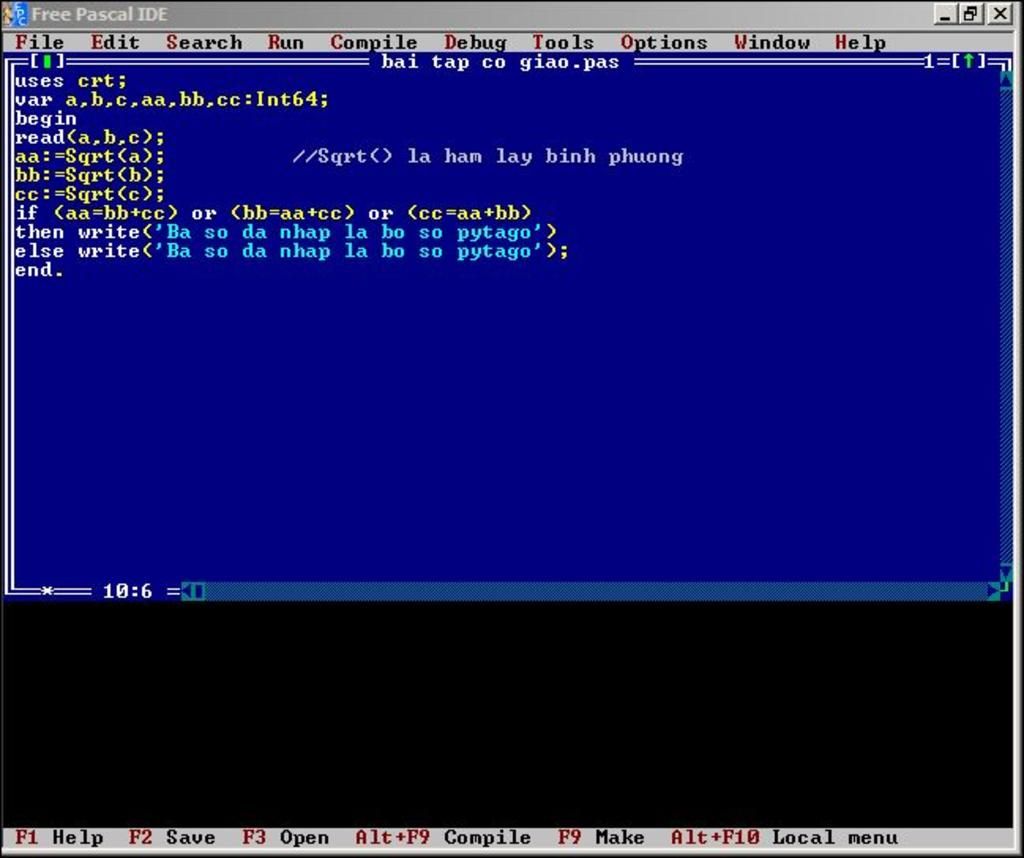The height and width of the screenshot is (858, 1024).
Task: Click the comment '//Sqrt() la ham lay binh phuong'
Action: [488, 157]
